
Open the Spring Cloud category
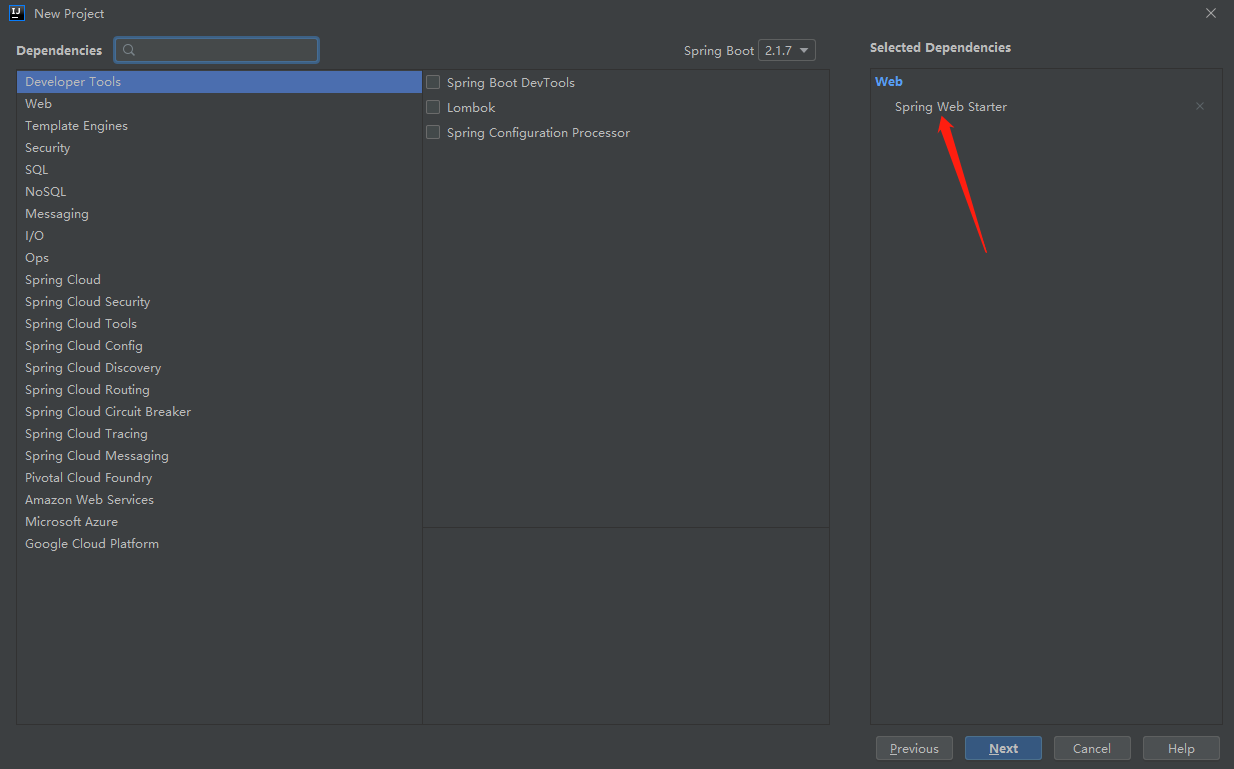pyautogui.click(x=219, y=280)
